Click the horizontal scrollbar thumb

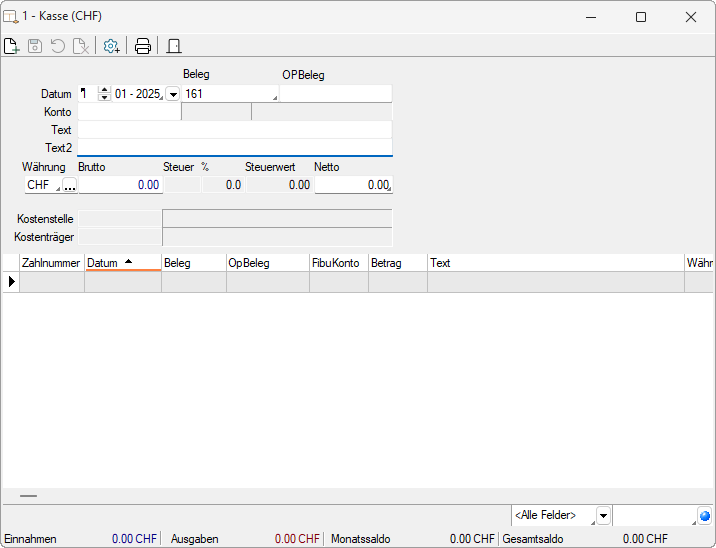(x=28, y=495)
